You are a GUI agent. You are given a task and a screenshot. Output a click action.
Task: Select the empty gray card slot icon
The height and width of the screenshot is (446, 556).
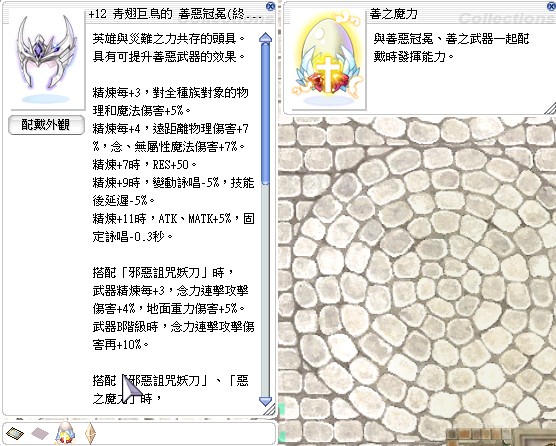pos(40,433)
